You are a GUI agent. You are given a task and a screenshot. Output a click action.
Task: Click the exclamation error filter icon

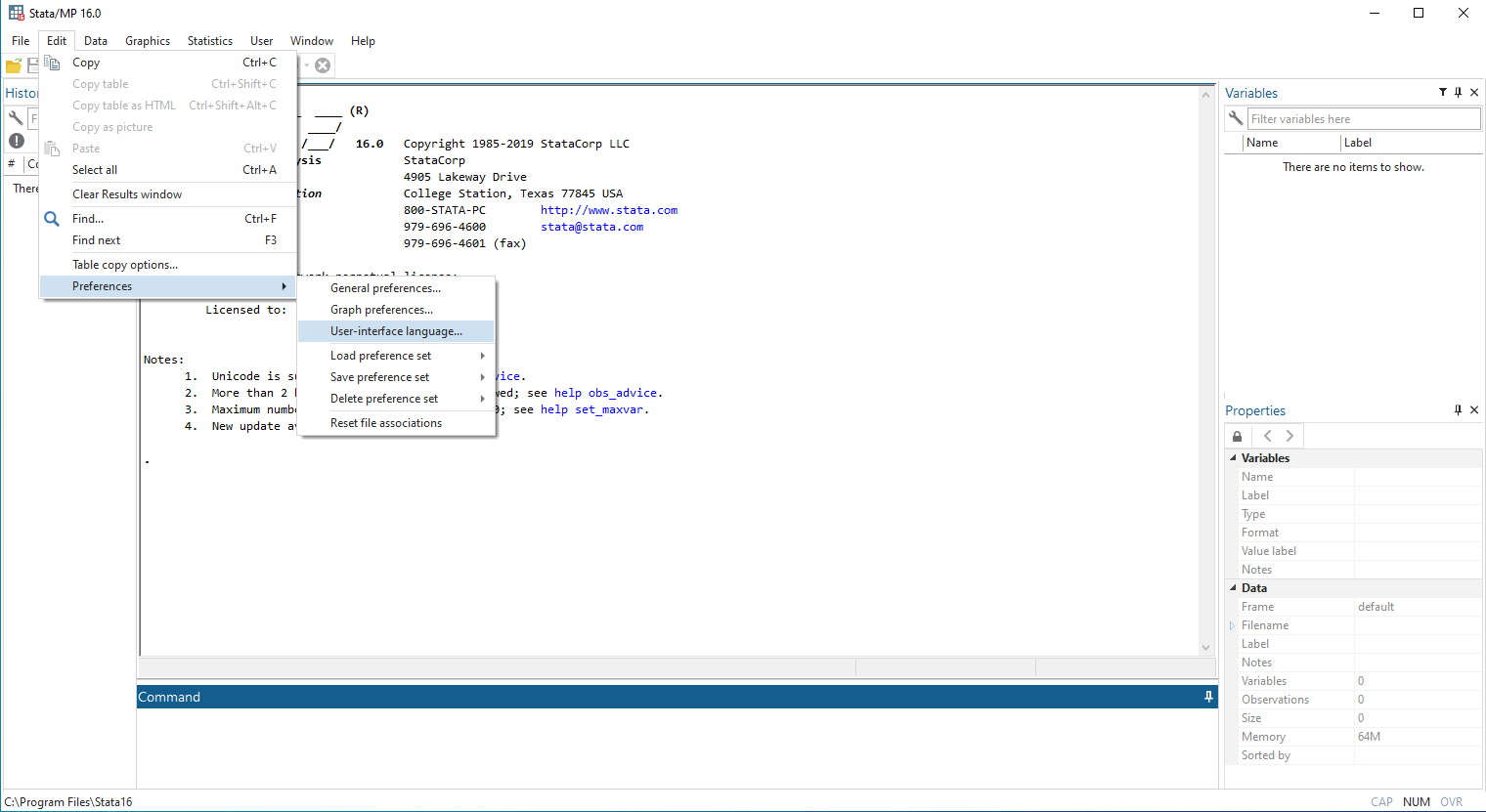pyautogui.click(x=17, y=141)
